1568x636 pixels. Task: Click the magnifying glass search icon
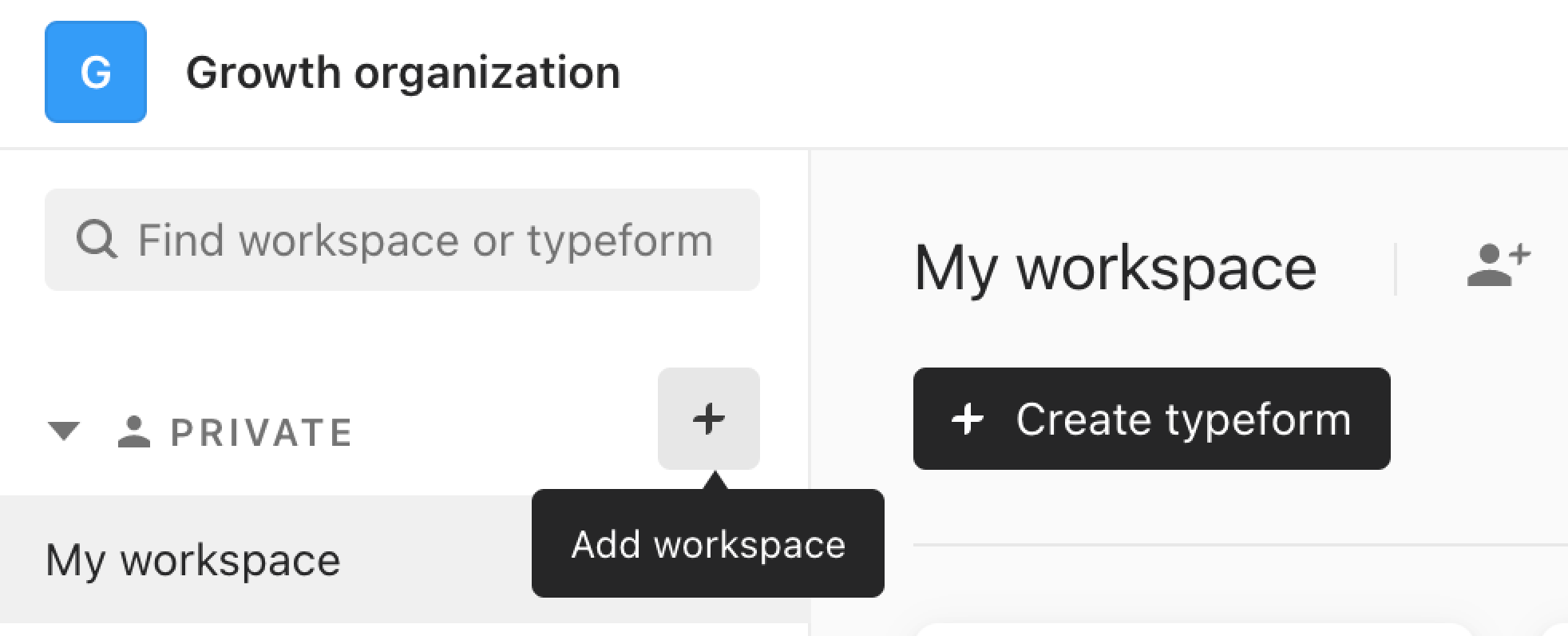pos(97,240)
